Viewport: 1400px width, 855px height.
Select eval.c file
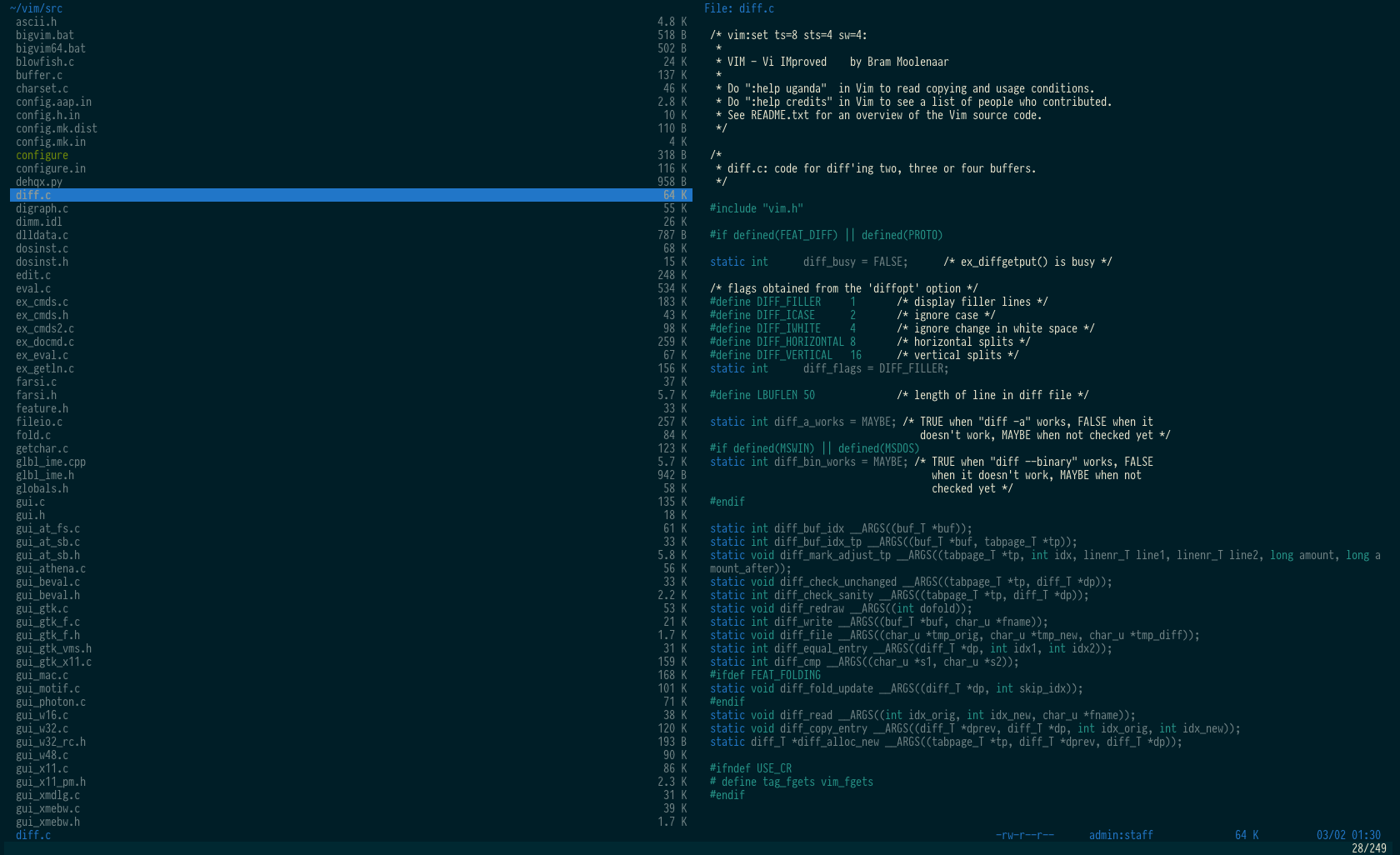coord(351,288)
